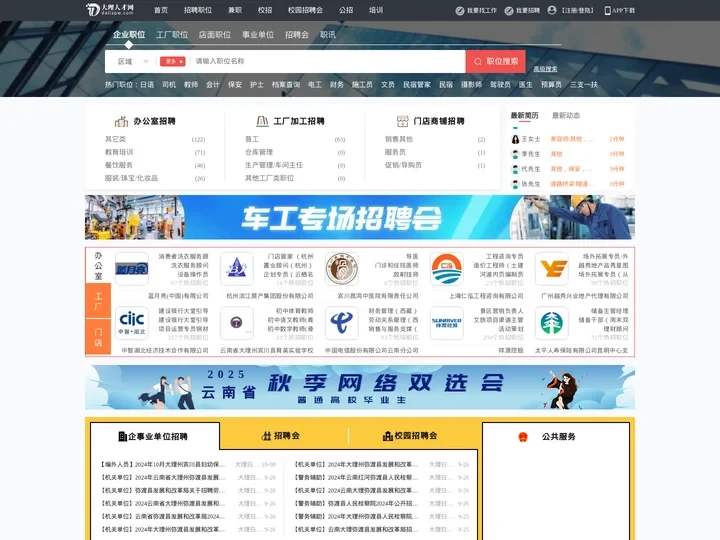Click the shop icon beside 门店商铺招聘
This screenshot has height=540, width=720.
(x=402, y=121)
